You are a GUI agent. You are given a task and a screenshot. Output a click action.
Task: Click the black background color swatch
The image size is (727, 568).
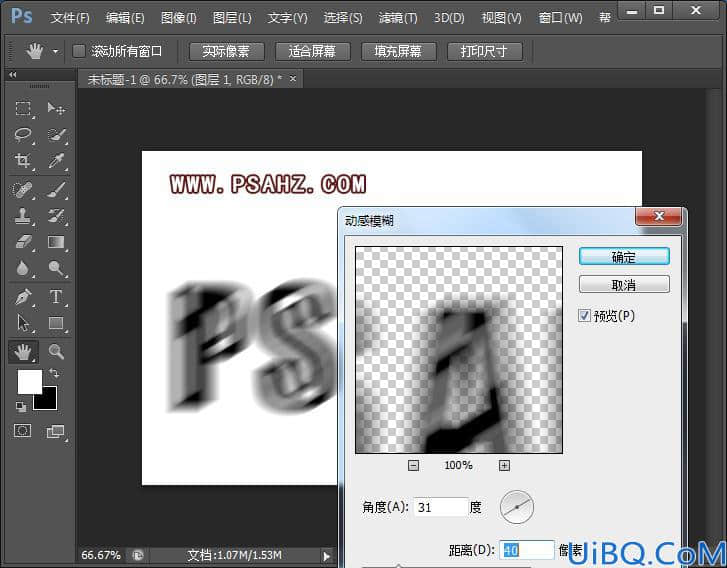(x=49, y=402)
